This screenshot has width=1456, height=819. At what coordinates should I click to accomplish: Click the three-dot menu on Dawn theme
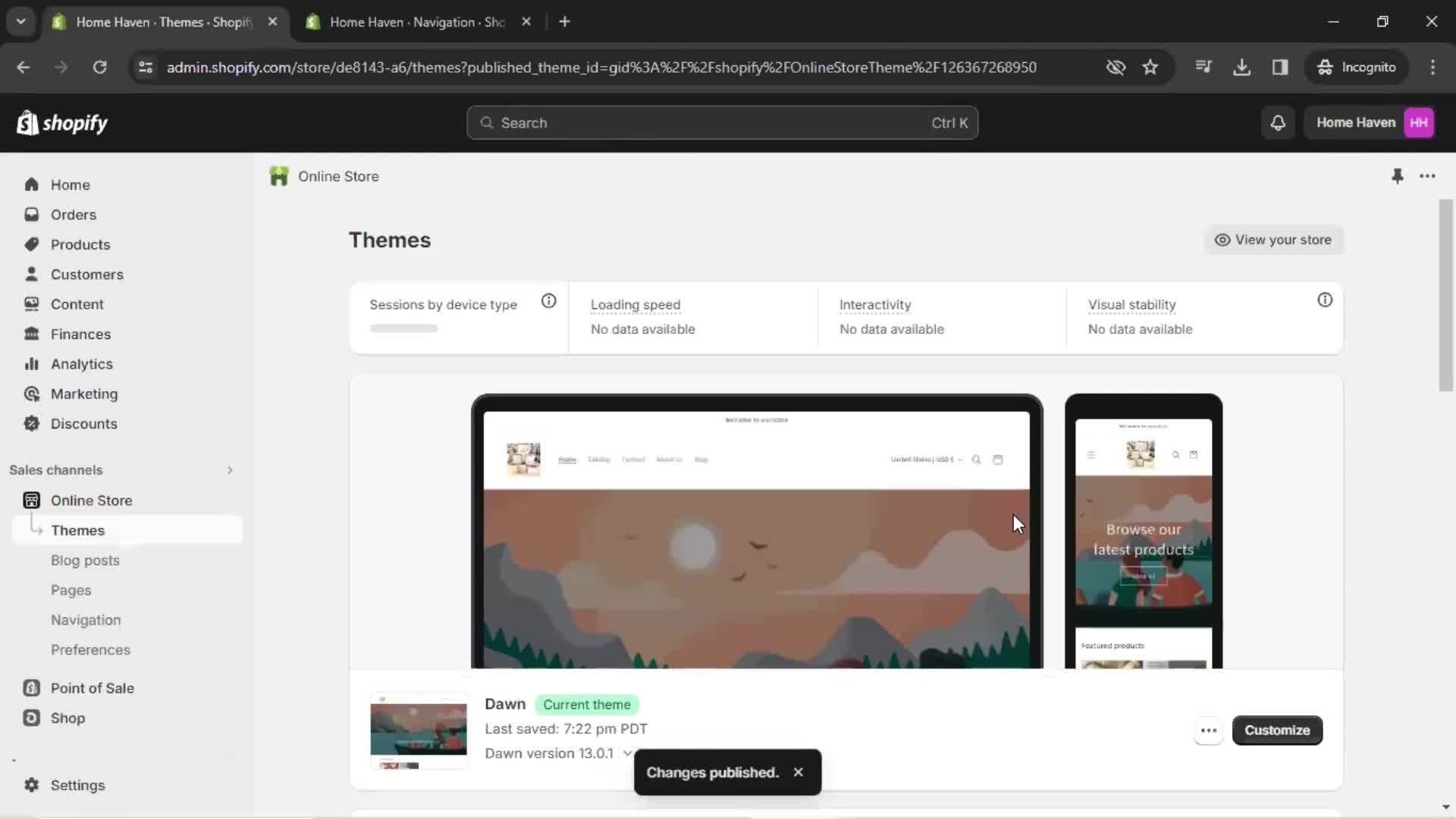pyautogui.click(x=1209, y=729)
